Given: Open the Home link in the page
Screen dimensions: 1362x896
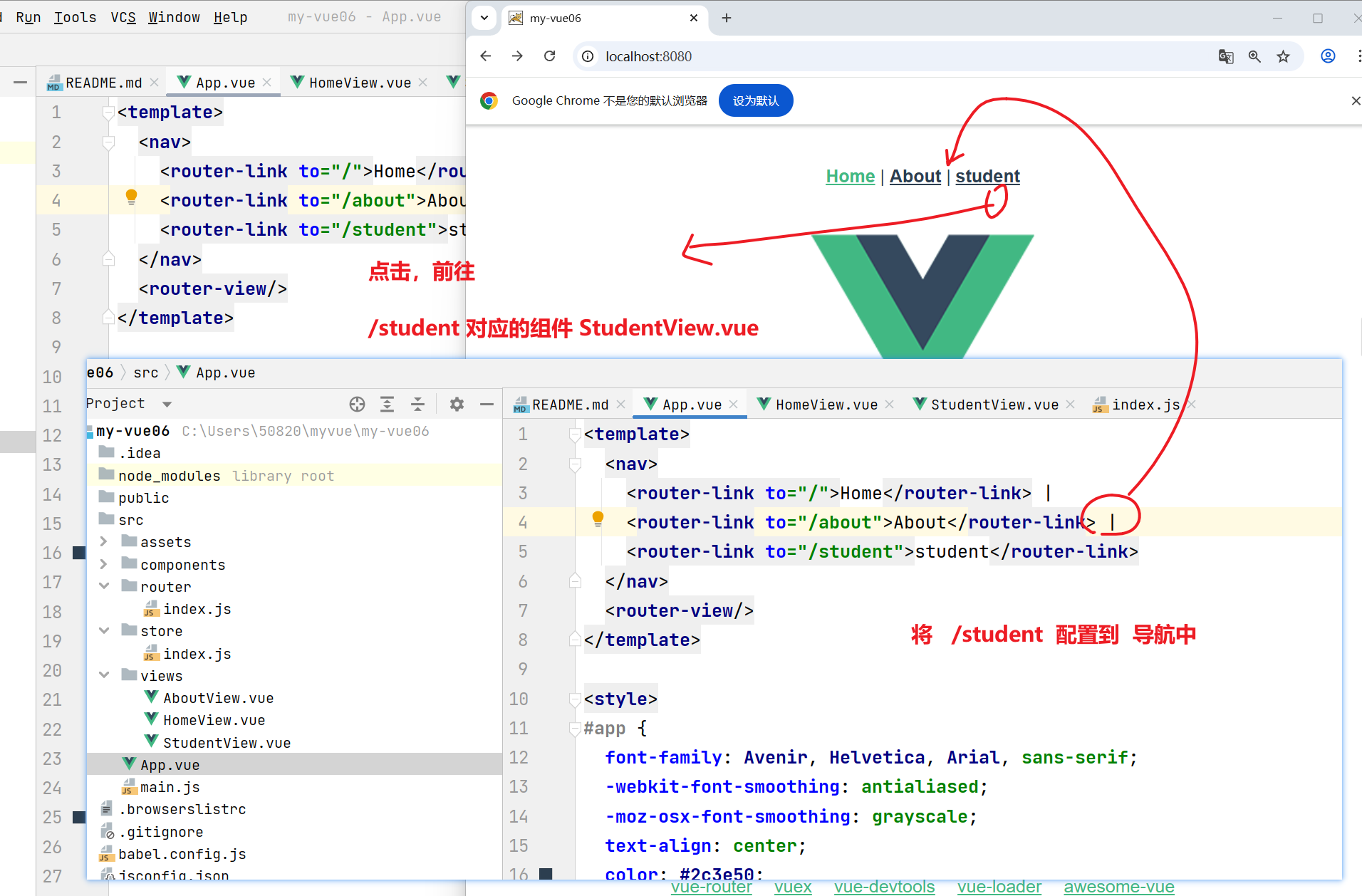Looking at the screenshot, I should click(x=850, y=176).
